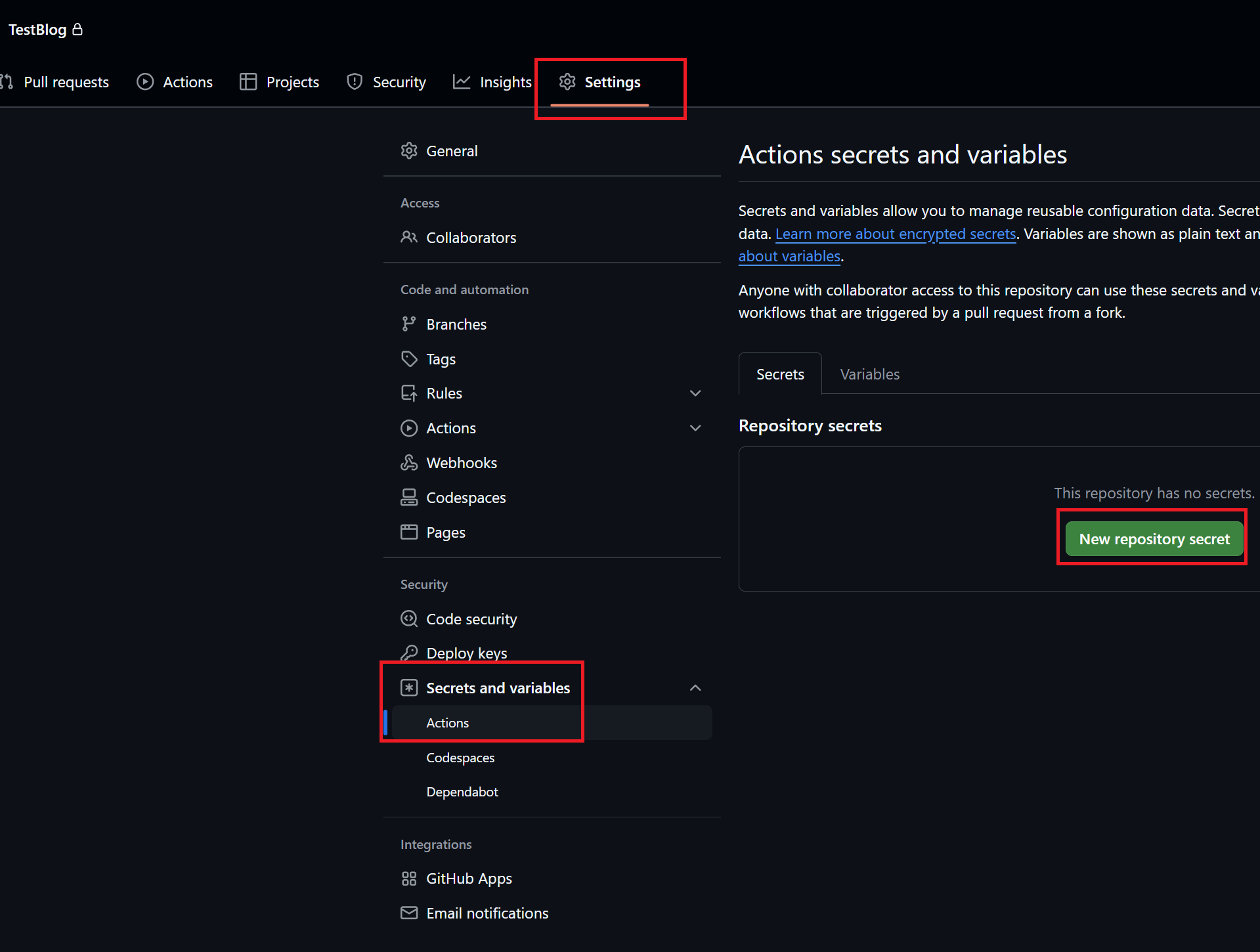The height and width of the screenshot is (952, 1260).
Task: Select the Secrets tab
Action: 780,374
